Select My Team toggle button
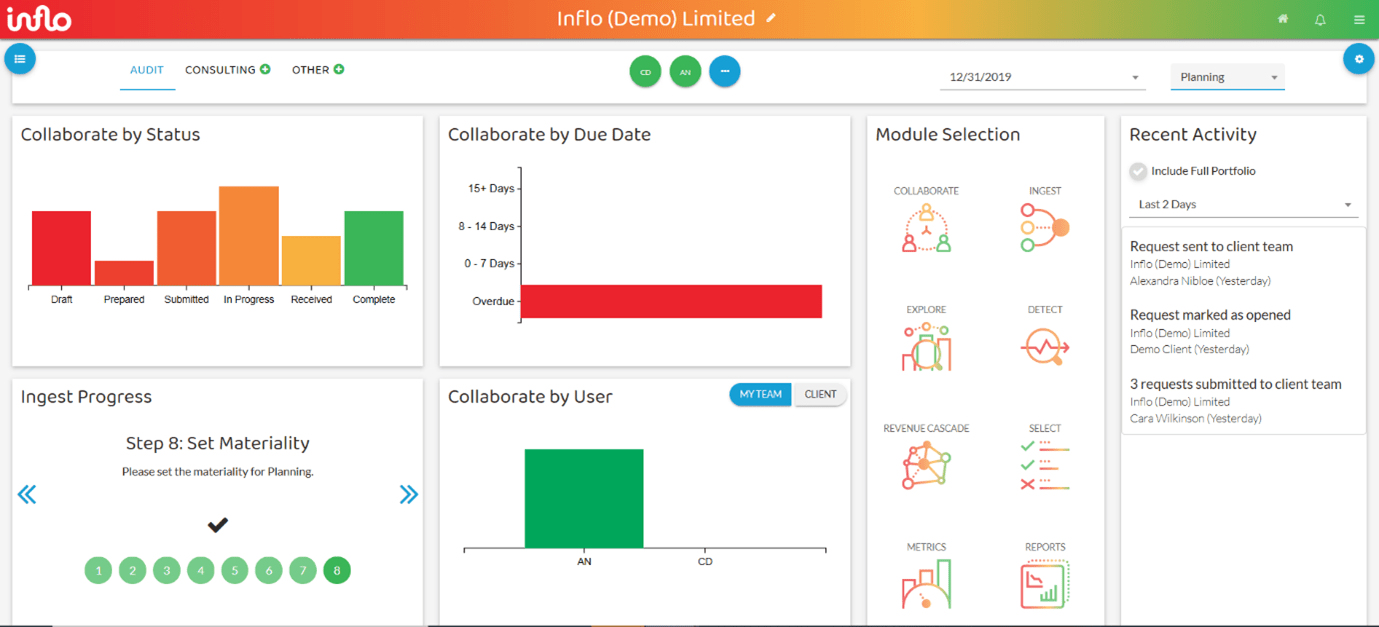 tap(760, 395)
